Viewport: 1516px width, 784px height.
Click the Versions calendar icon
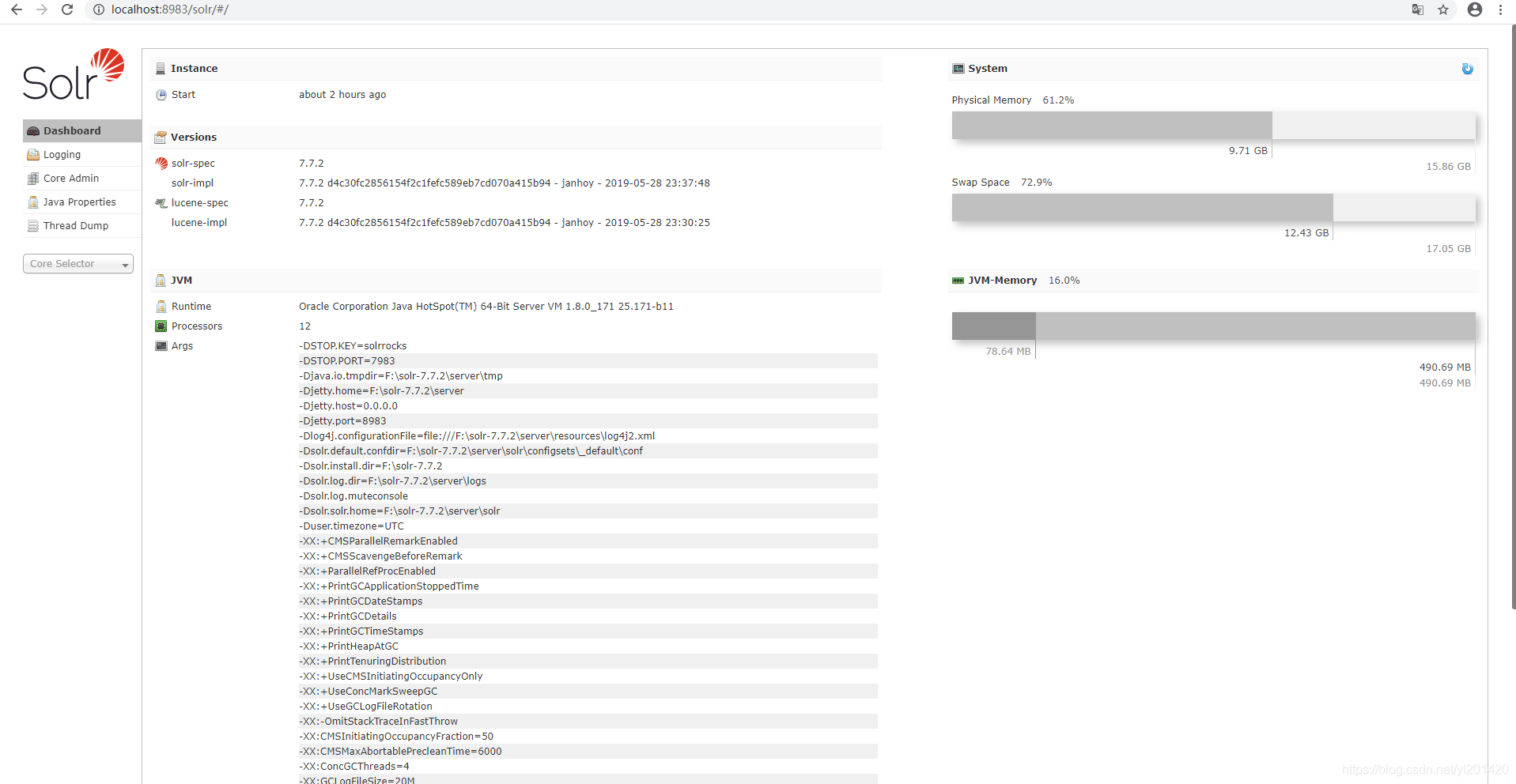(161, 138)
